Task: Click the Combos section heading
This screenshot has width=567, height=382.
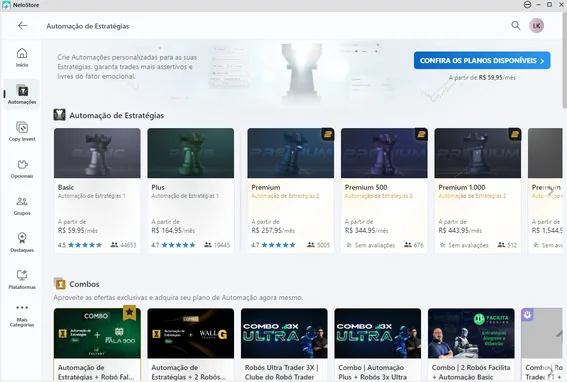Action: 84,284
